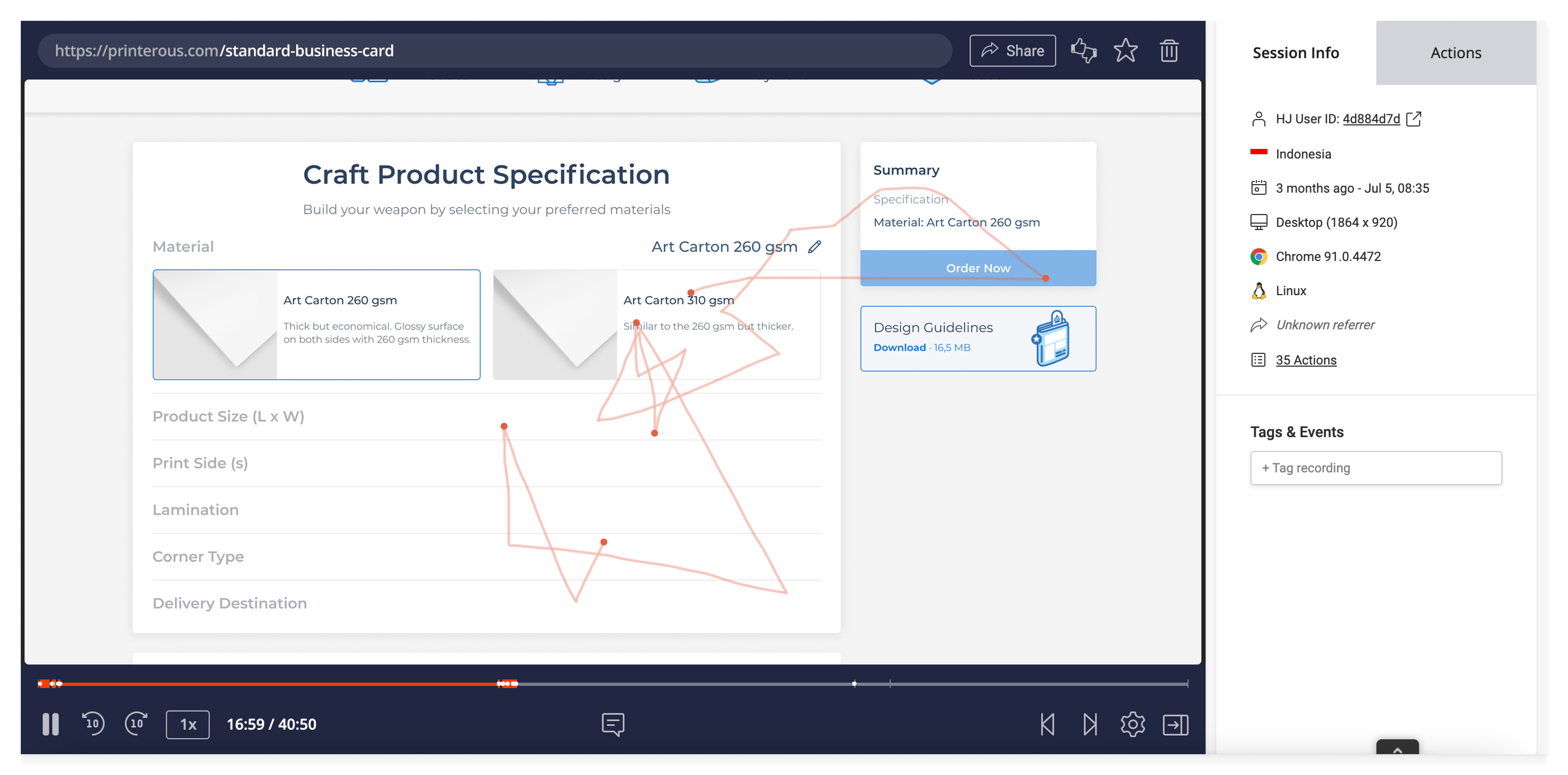The image size is (1568, 775).
Task: Select Art Carton 260 gsm material card
Action: [x=316, y=325]
